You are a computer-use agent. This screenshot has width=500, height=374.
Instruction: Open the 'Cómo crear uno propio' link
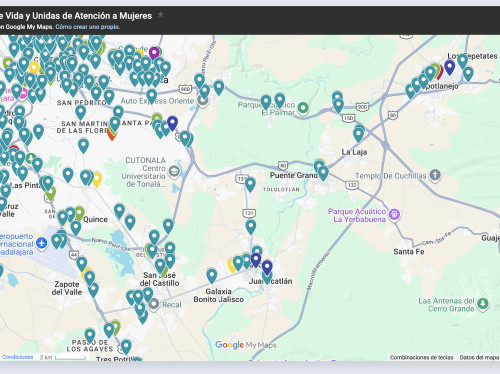[x=88, y=27]
